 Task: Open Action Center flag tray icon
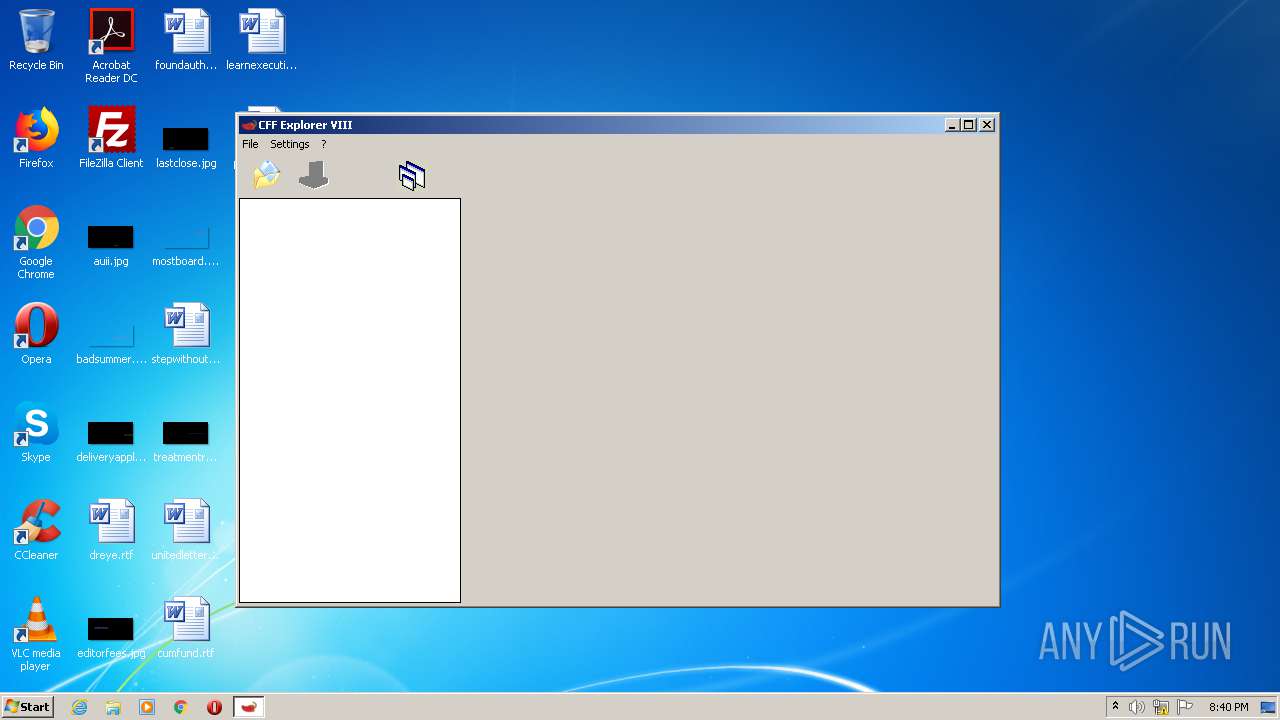(1185, 707)
